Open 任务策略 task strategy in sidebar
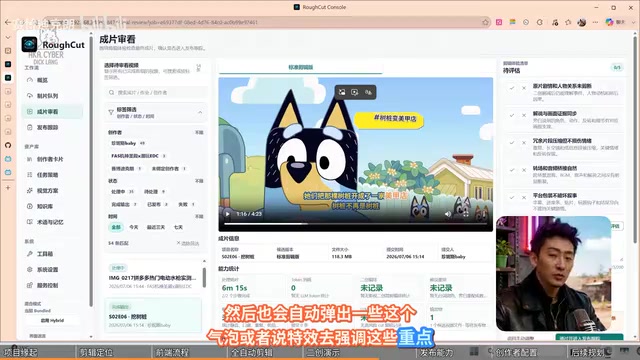 (52, 175)
